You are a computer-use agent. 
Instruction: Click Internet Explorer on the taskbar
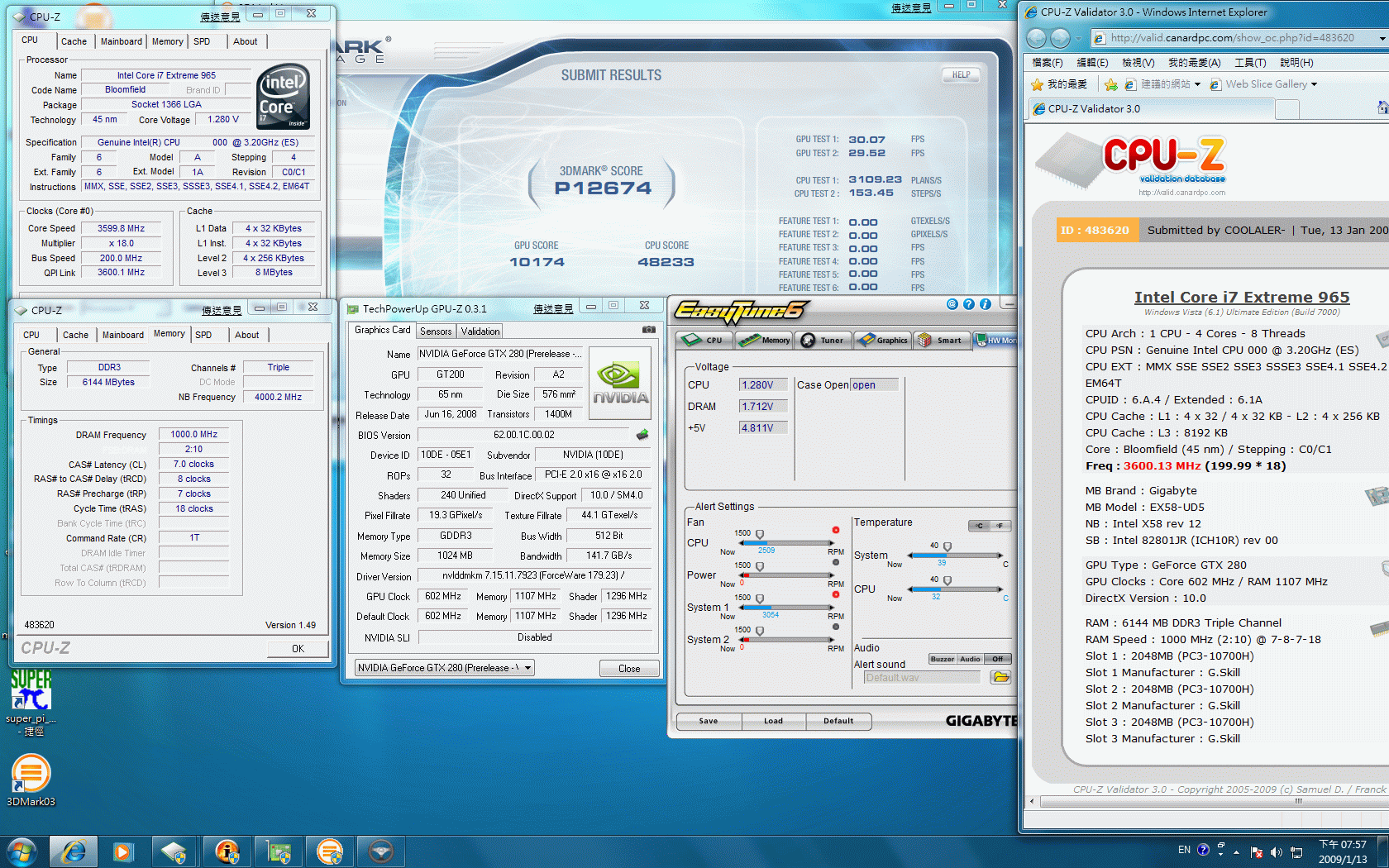click(x=74, y=851)
